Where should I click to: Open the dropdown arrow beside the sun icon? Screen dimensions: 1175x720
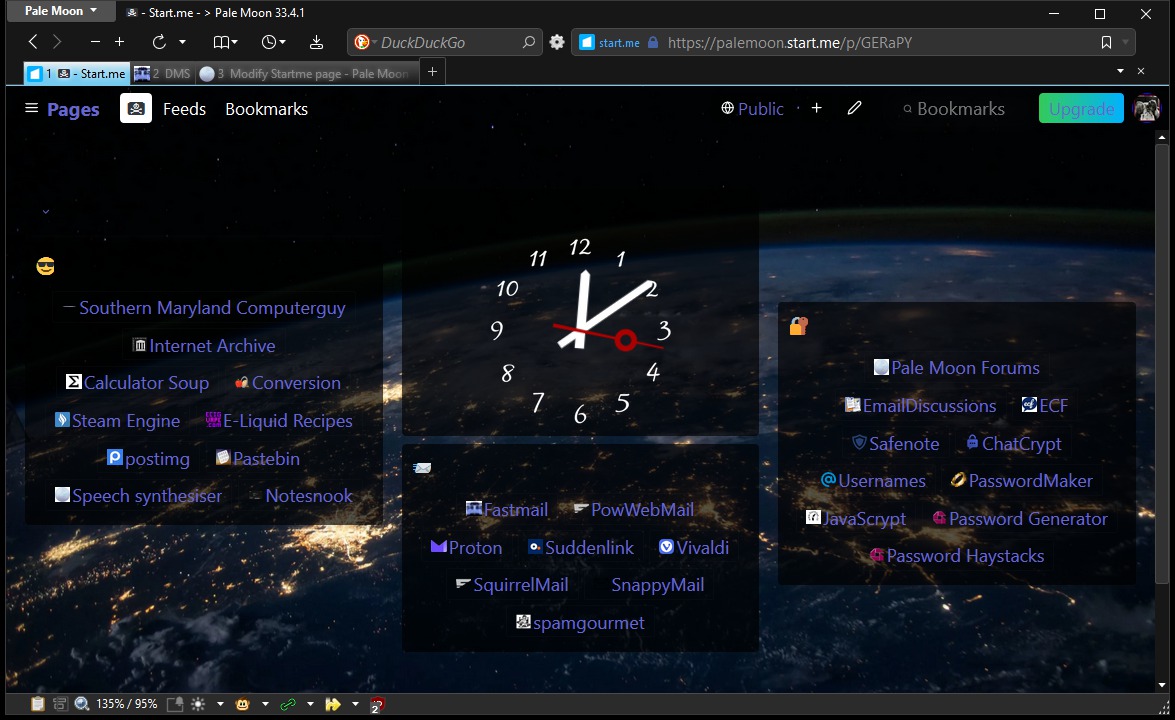pos(220,704)
